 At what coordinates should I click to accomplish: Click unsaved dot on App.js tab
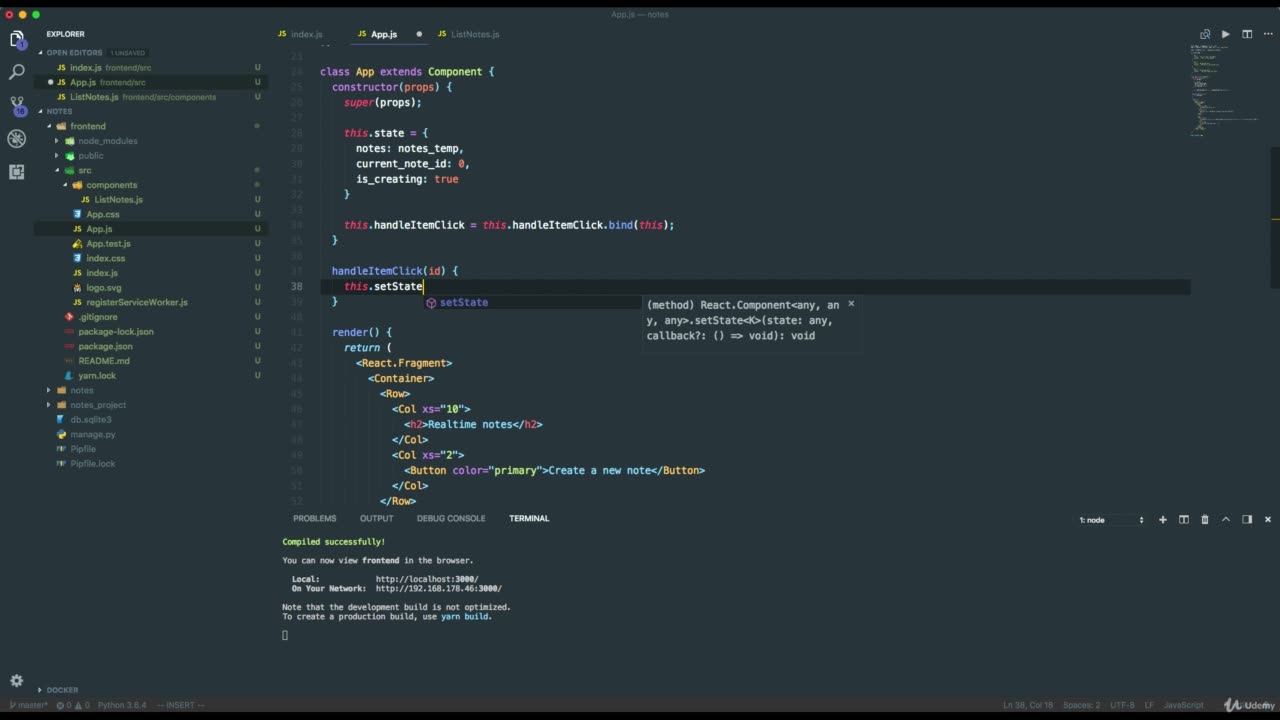(x=419, y=34)
